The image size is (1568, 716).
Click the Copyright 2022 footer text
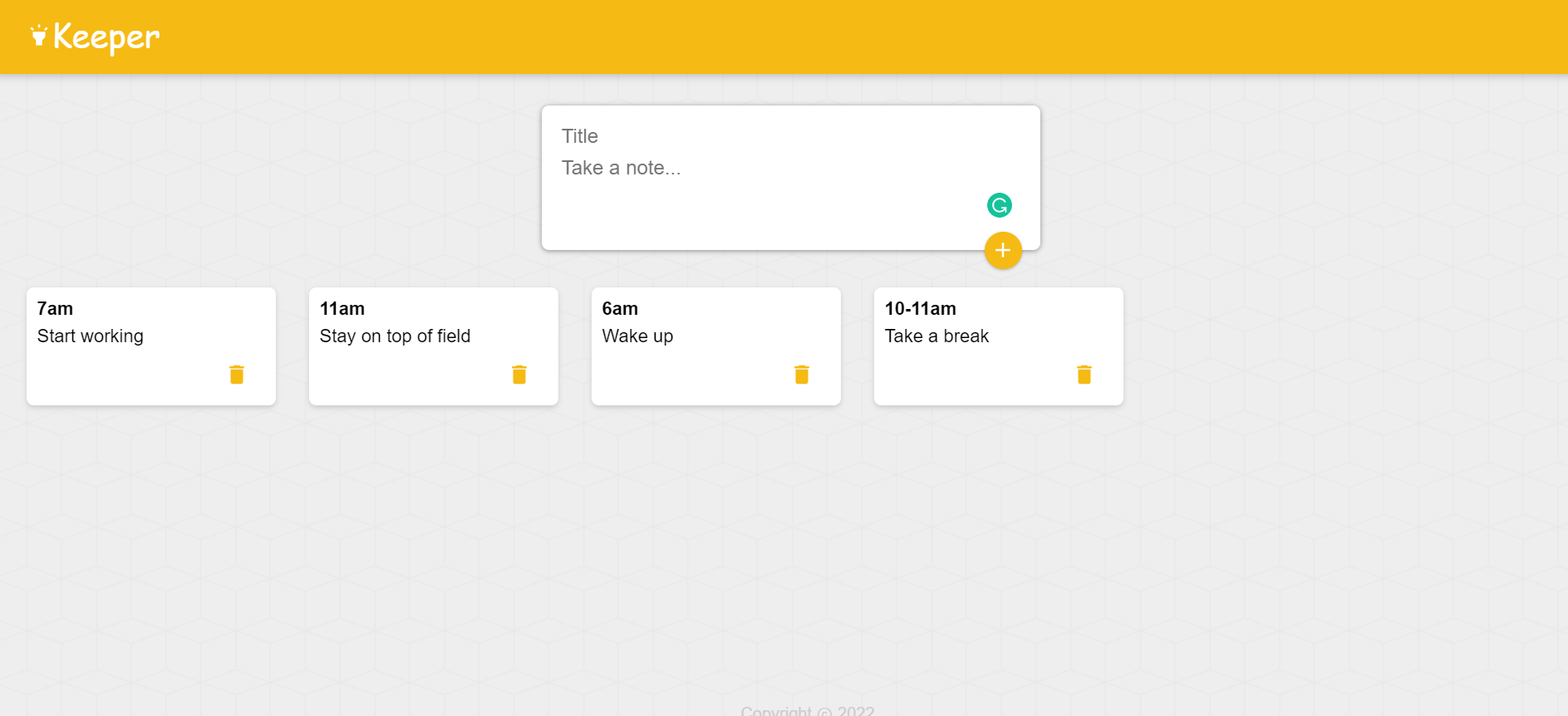click(x=807, y=711)
